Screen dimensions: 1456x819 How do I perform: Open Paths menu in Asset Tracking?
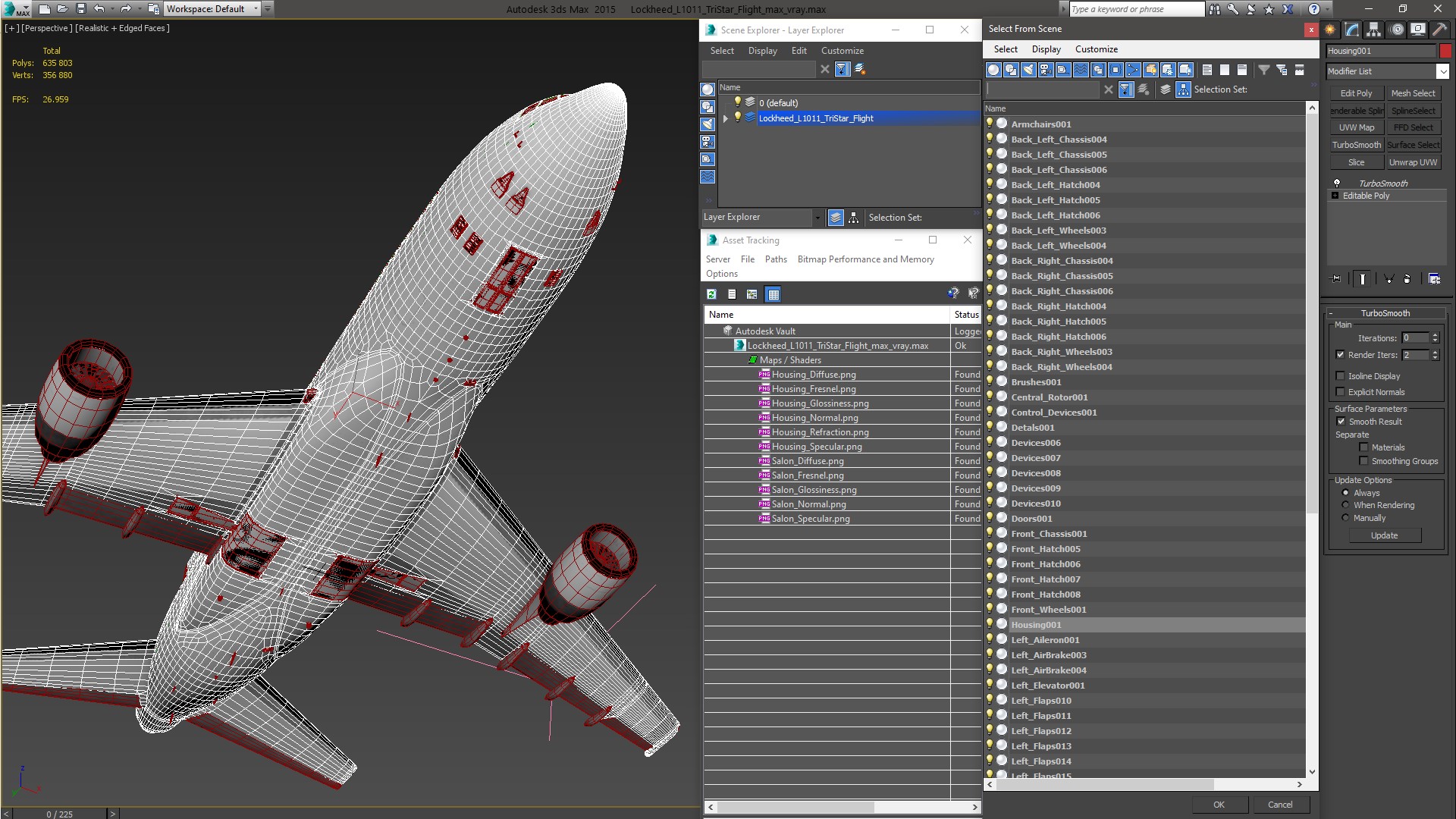pos(776,259)
